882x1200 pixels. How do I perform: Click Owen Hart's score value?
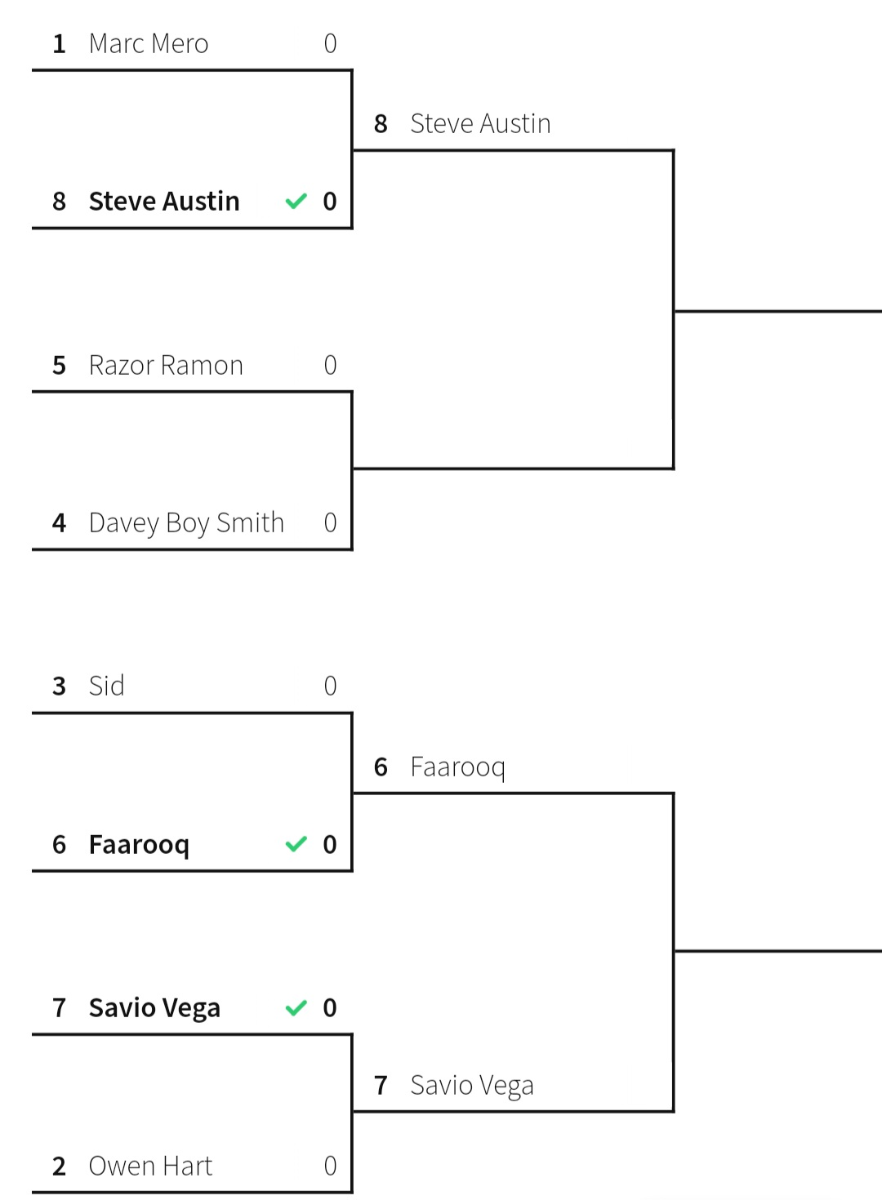(330, 1166)
